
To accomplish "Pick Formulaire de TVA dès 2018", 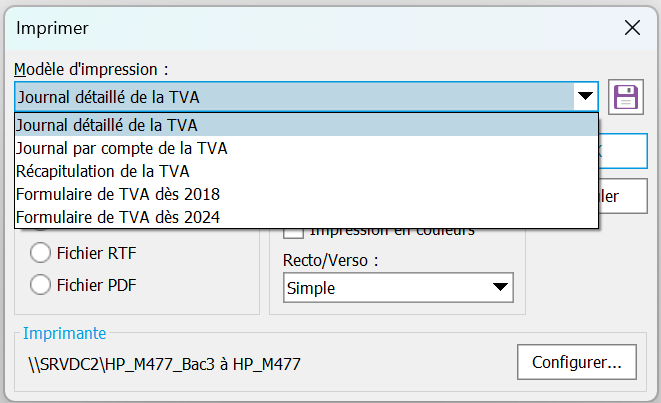I will (118, 193).
